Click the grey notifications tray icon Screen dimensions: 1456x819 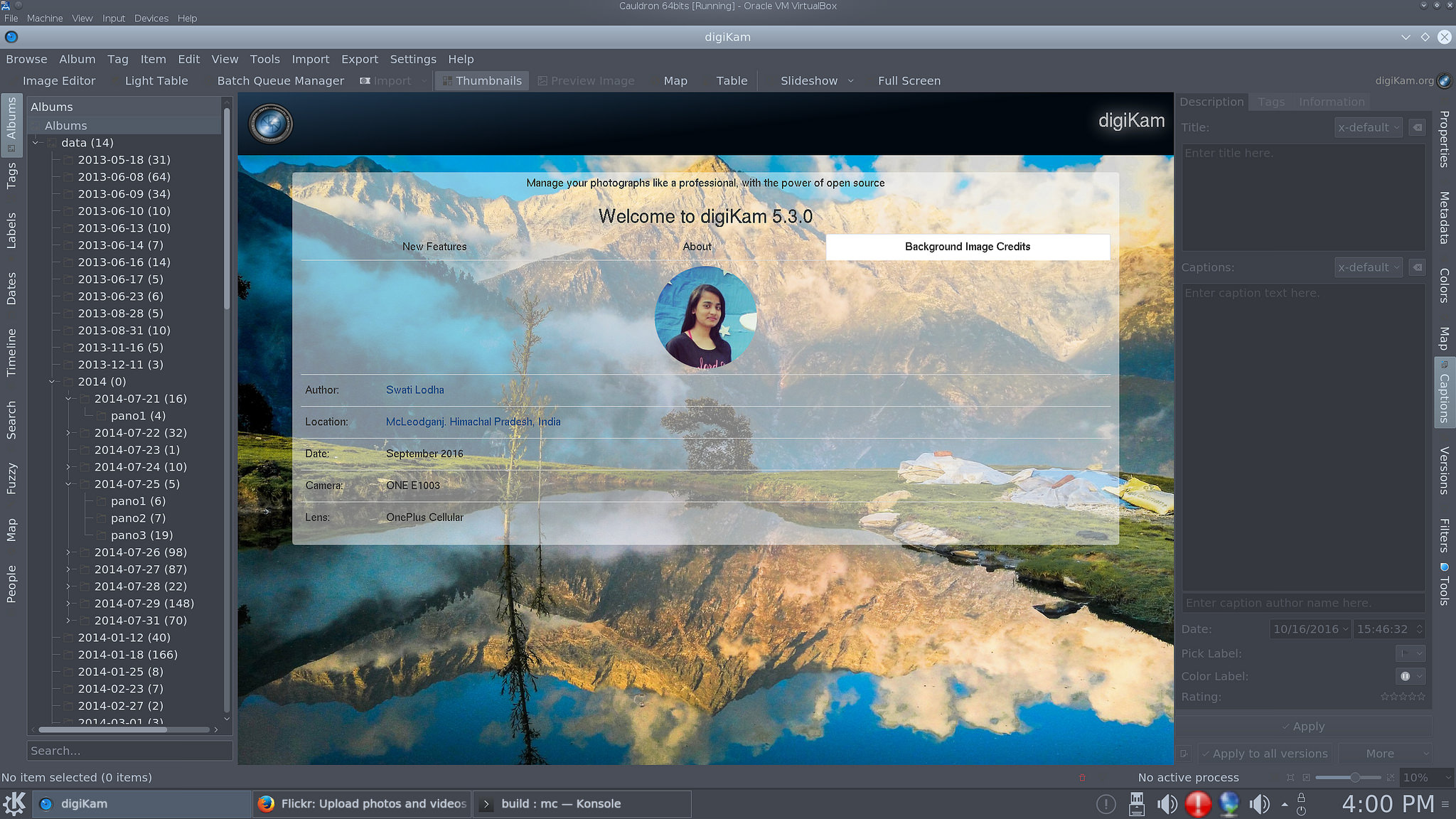[x=1106, y=804]
